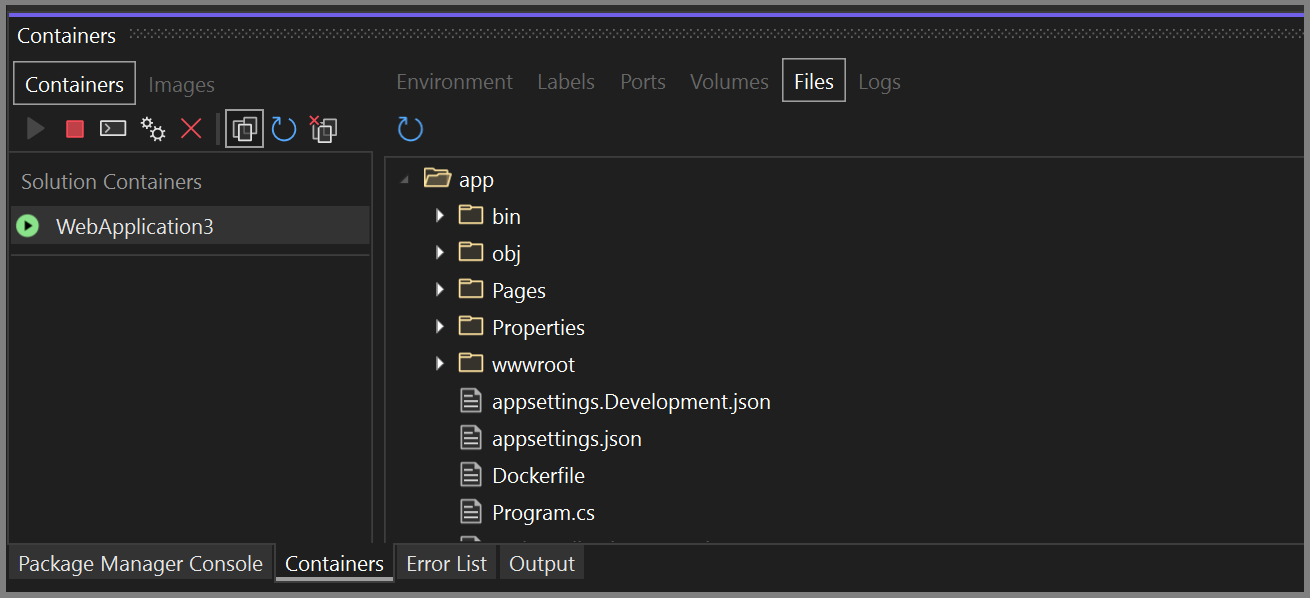The height and width of the screenshot is (598, 1310).
Task: Click the gears icon in the container toolbar
Action: click(x=152, y=128)
